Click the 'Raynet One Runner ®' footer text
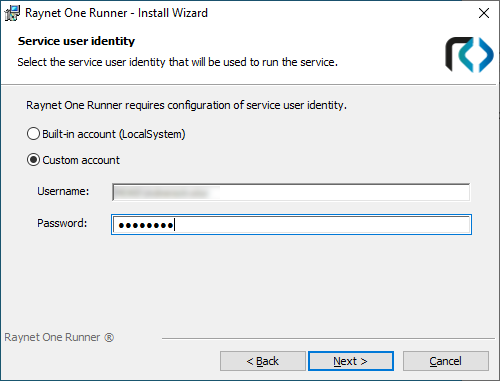This screenshot has height=381, width=500. click(59, 337)
